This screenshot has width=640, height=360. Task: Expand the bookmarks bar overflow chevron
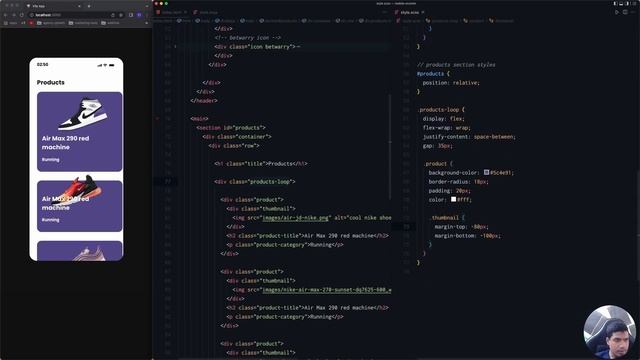[x=147, y=23]
